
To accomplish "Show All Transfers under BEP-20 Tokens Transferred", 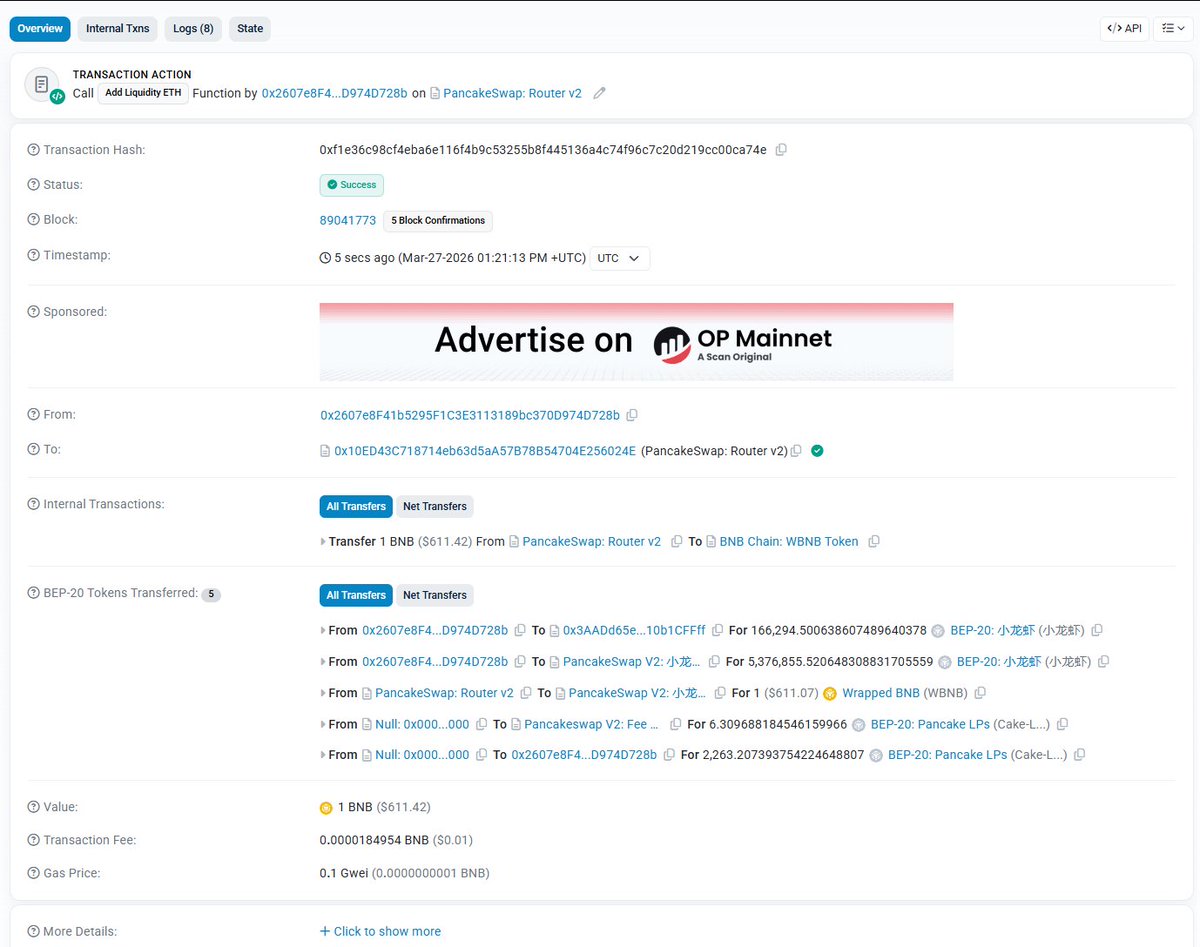I will point(356,596).
